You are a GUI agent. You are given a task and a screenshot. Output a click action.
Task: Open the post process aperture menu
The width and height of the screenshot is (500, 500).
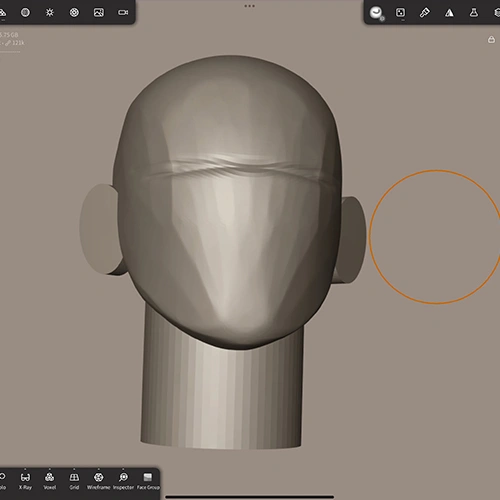(x=74, y=13)
